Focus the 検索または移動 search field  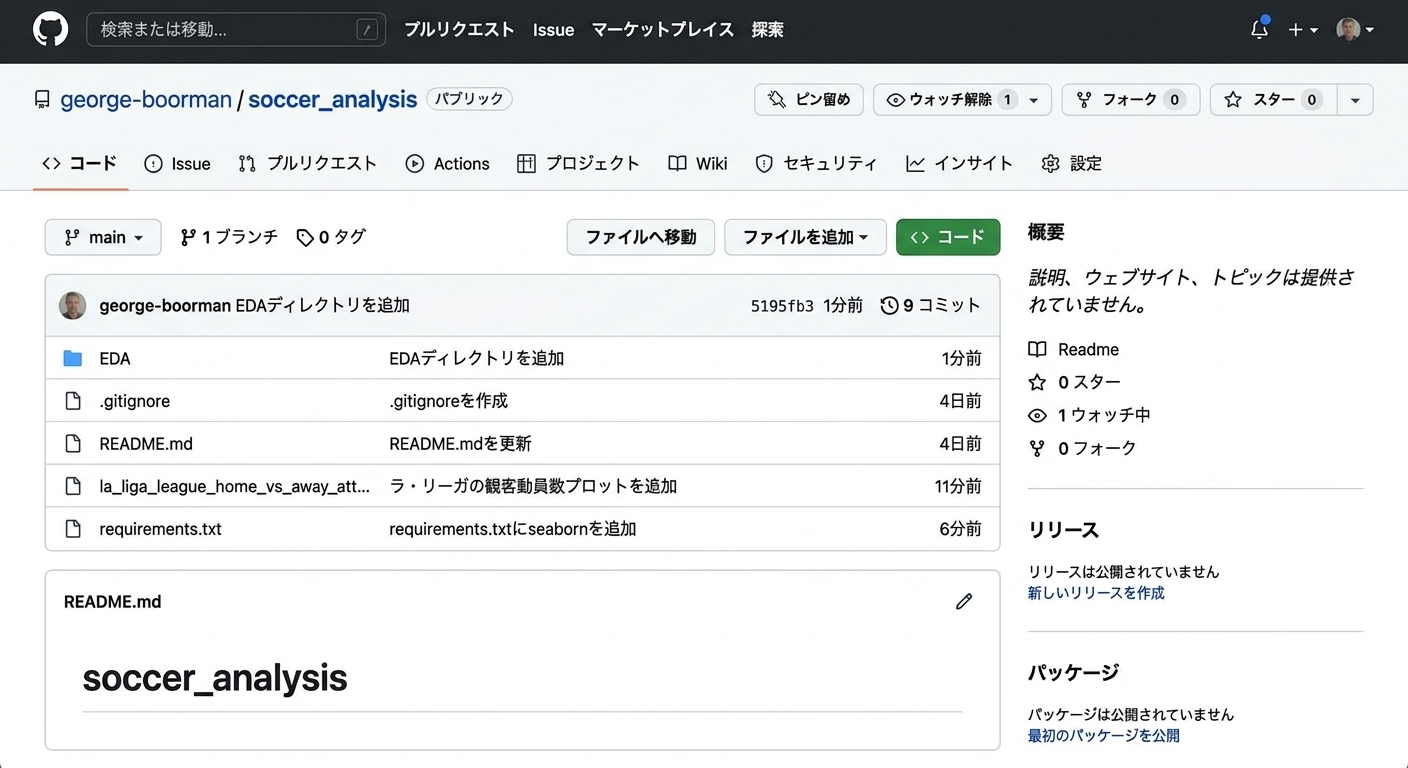(x=236, y=30)
